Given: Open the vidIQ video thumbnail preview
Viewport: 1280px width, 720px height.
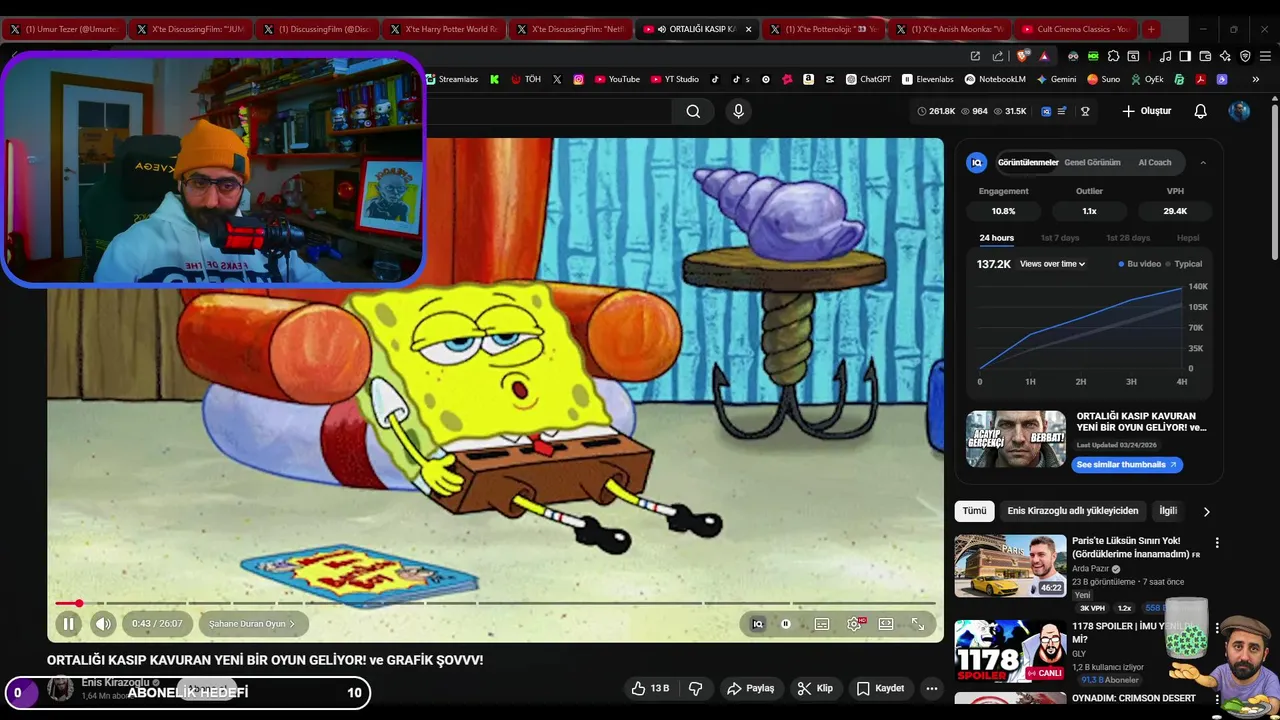Looking at the screenshot, I should click(1016, 439).
